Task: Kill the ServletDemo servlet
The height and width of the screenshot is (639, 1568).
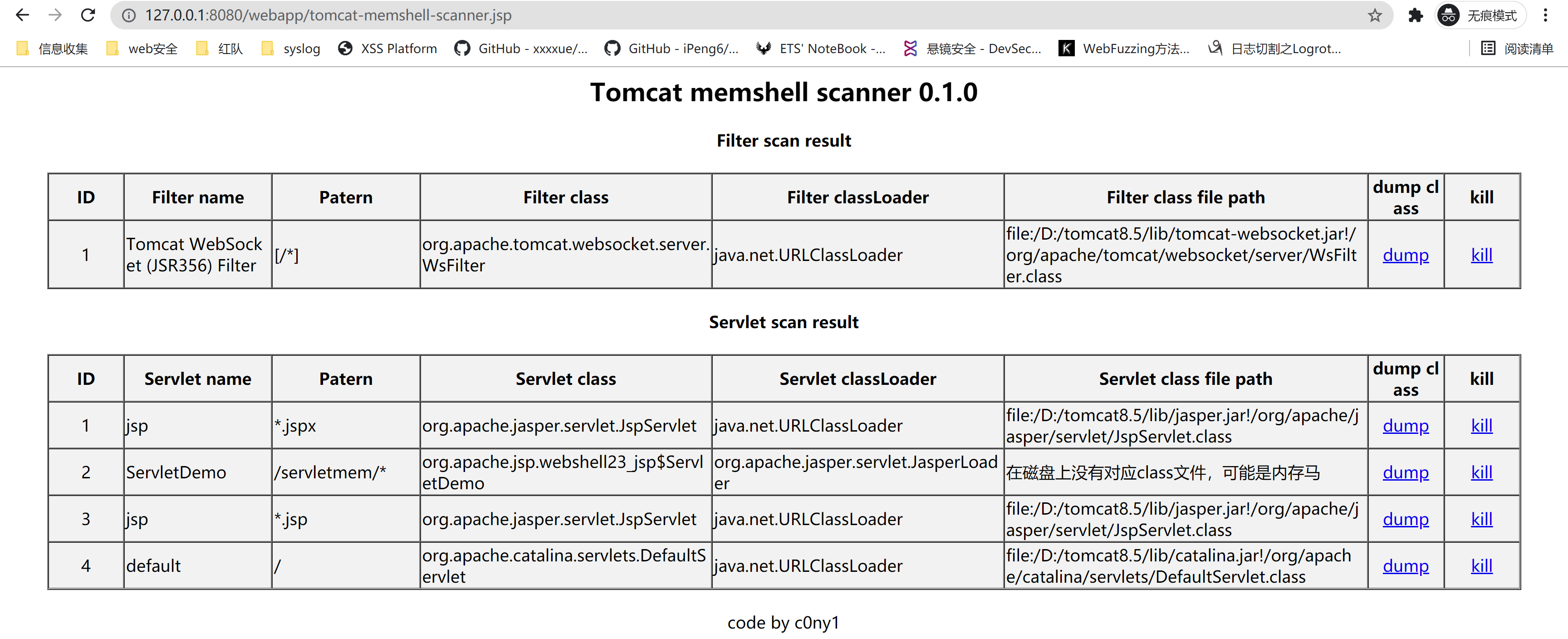Action: click(x=1481, y=472)
